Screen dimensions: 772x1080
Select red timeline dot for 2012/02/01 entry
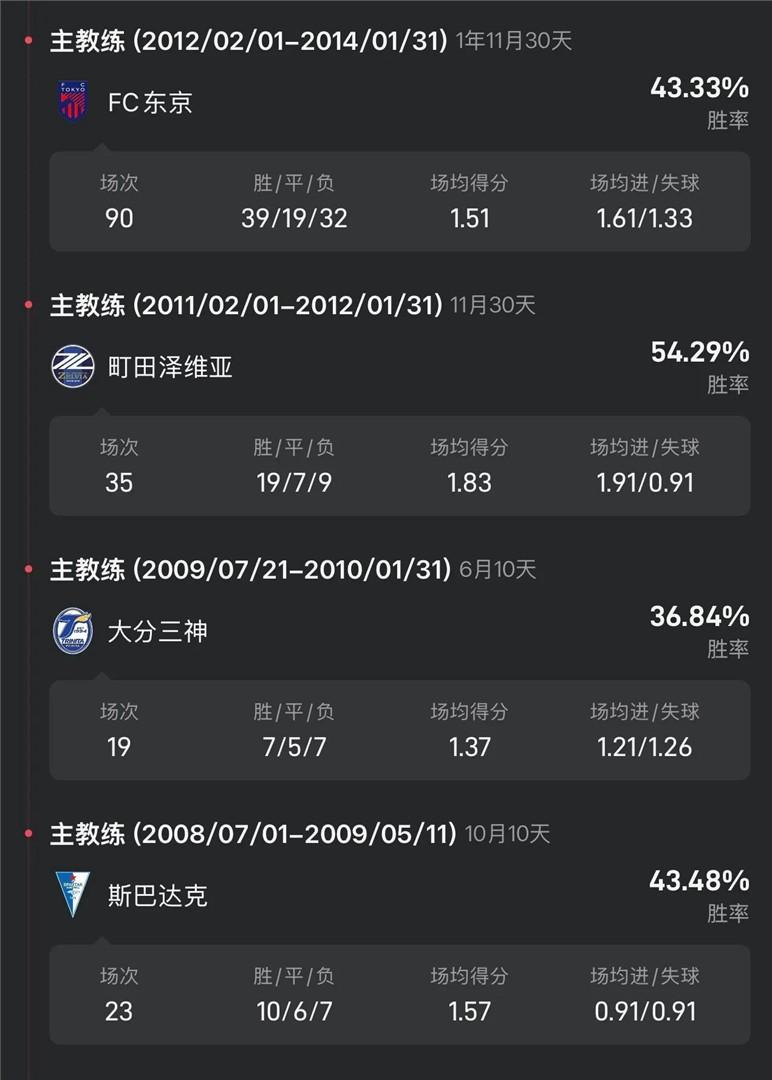coord(28,41)
